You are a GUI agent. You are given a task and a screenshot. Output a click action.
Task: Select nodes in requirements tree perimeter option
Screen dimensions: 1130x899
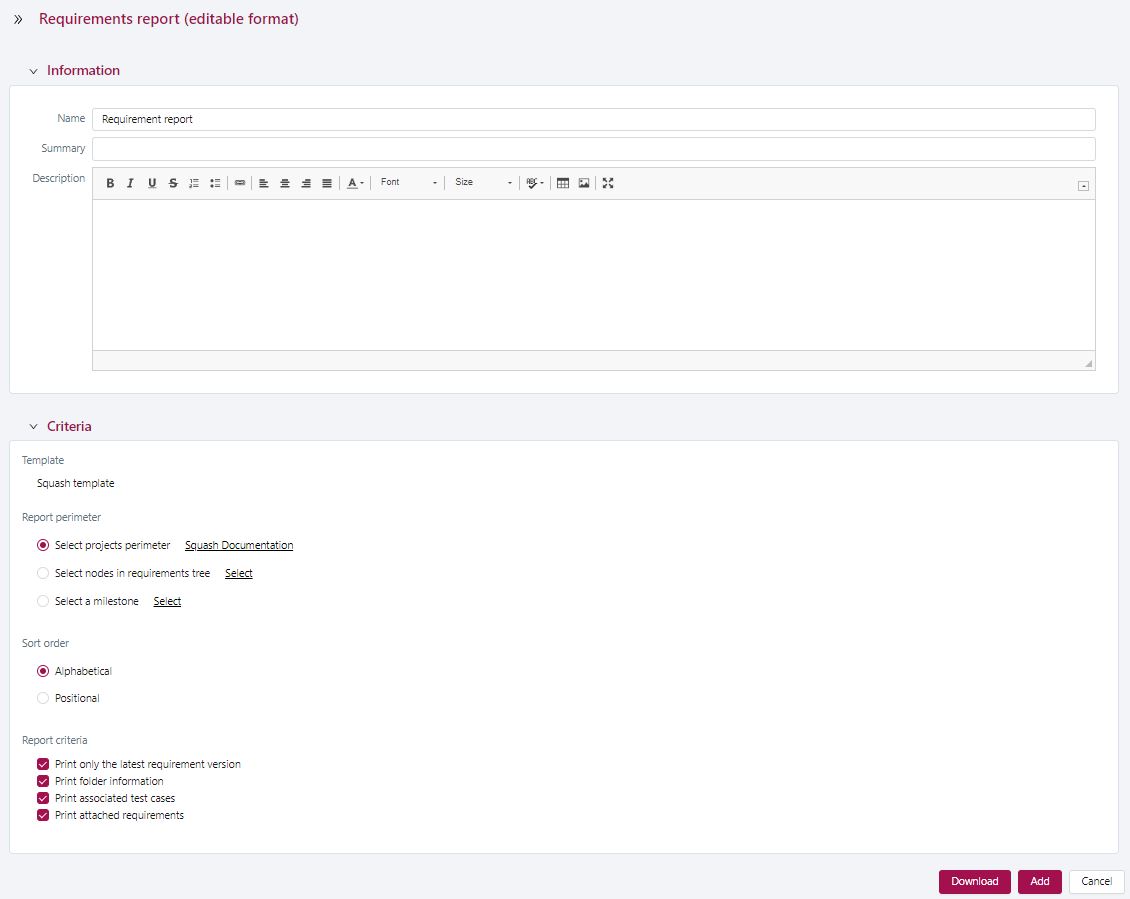(42, 573)
